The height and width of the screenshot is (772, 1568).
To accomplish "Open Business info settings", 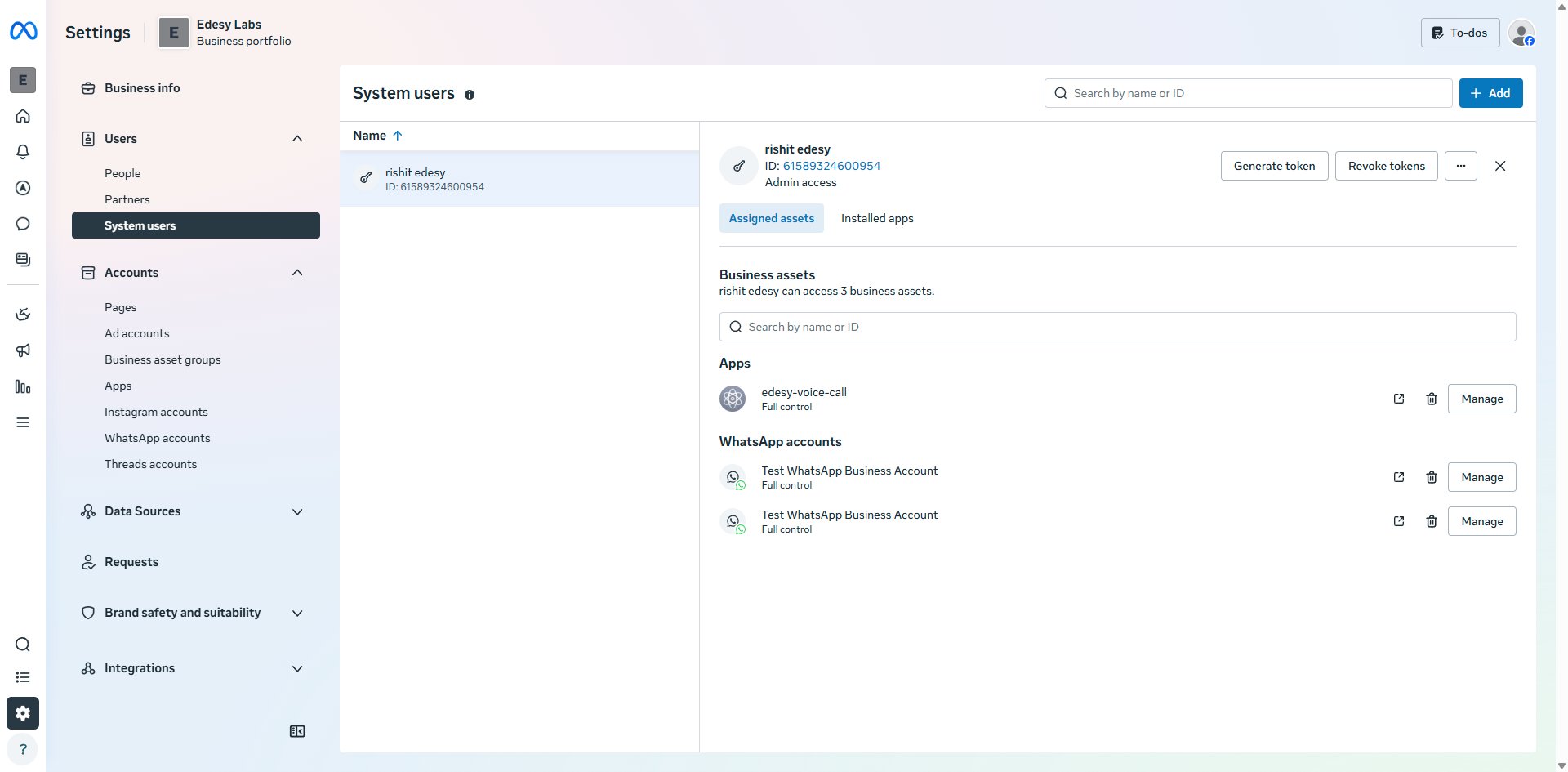I will [x=142, y=88].
